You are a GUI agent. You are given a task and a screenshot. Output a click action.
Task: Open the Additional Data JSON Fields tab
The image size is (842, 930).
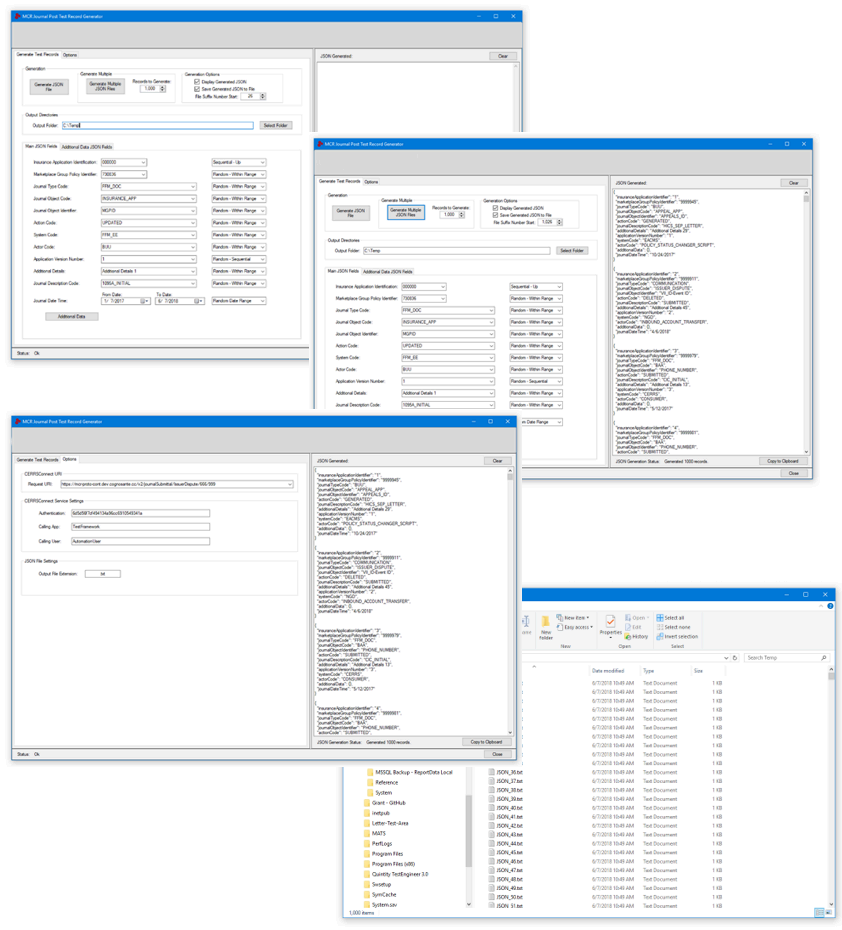pyautogui.click(x=387, y=273)
